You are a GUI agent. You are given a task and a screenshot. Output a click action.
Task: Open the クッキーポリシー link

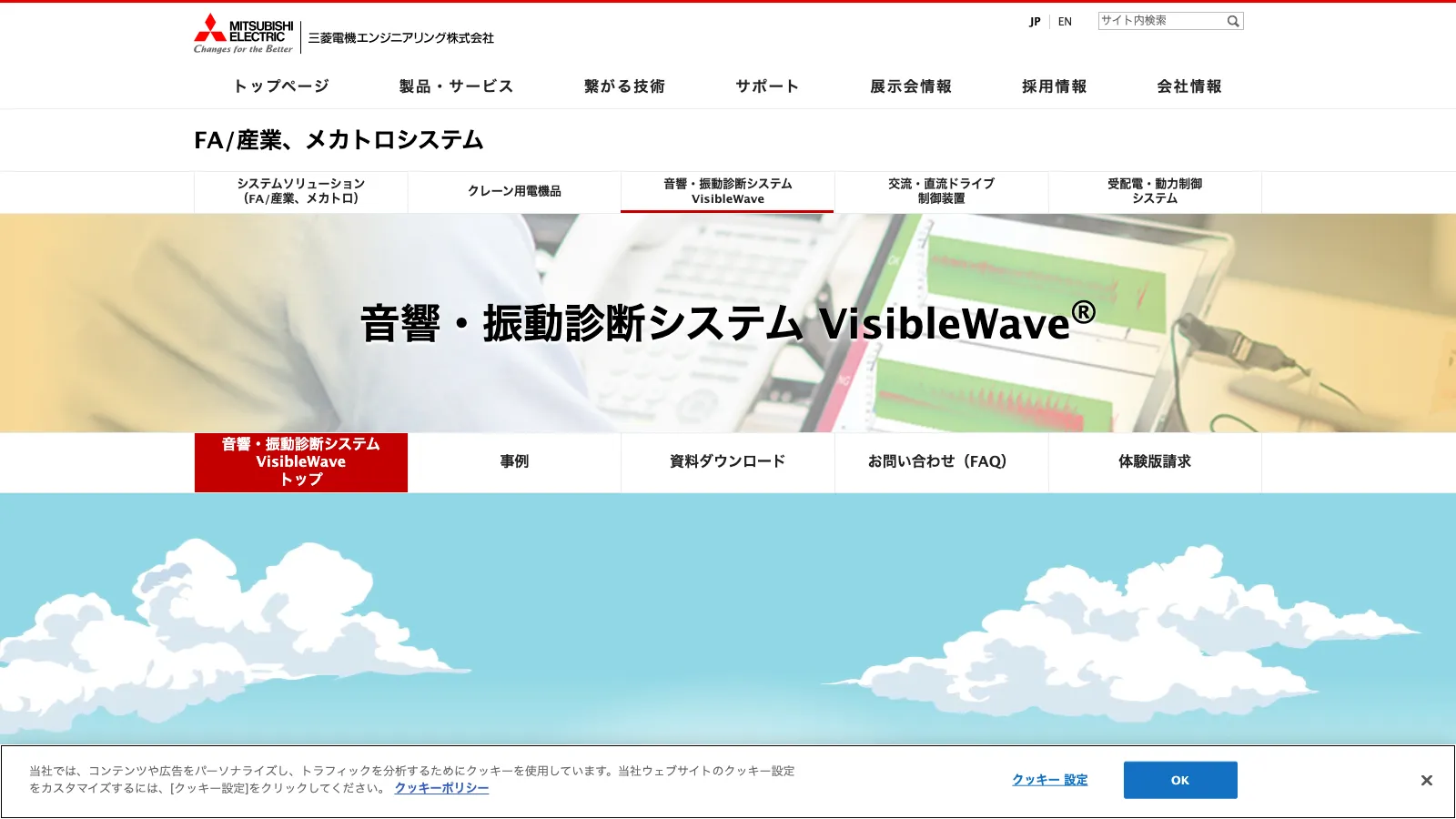tap(441, 788)
